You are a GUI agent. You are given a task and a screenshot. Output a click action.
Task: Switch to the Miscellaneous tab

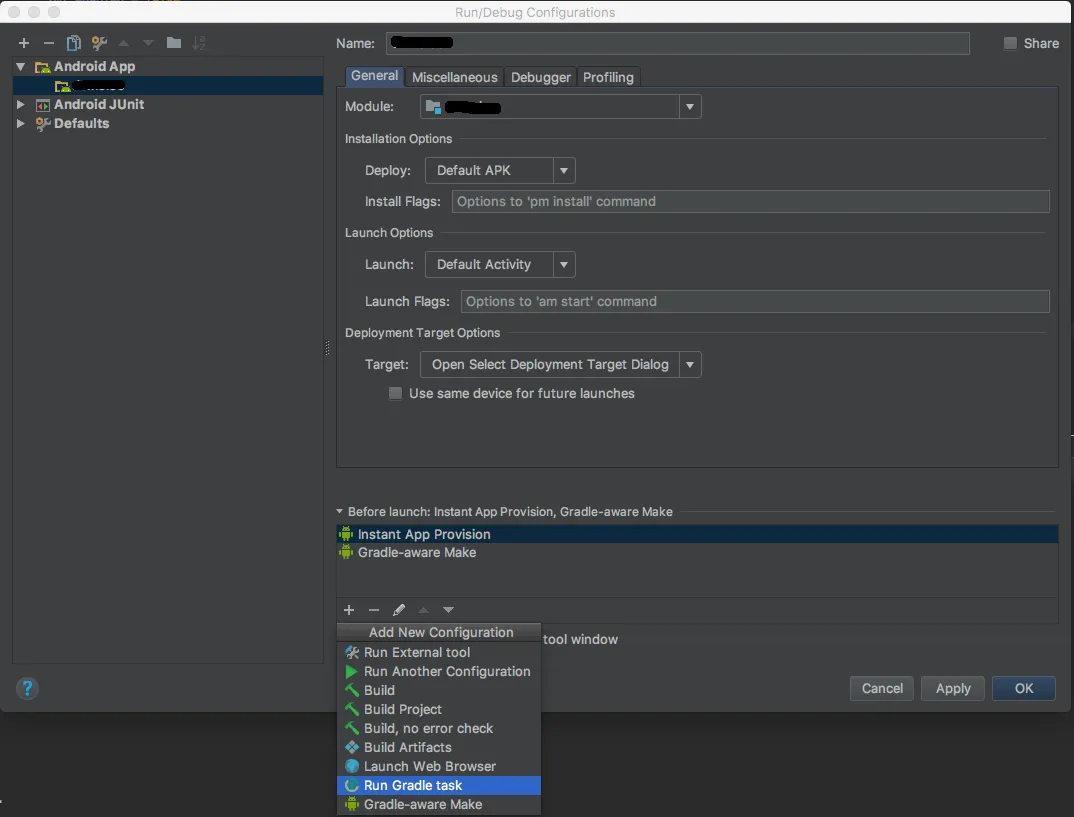click(x=455, y=77)
